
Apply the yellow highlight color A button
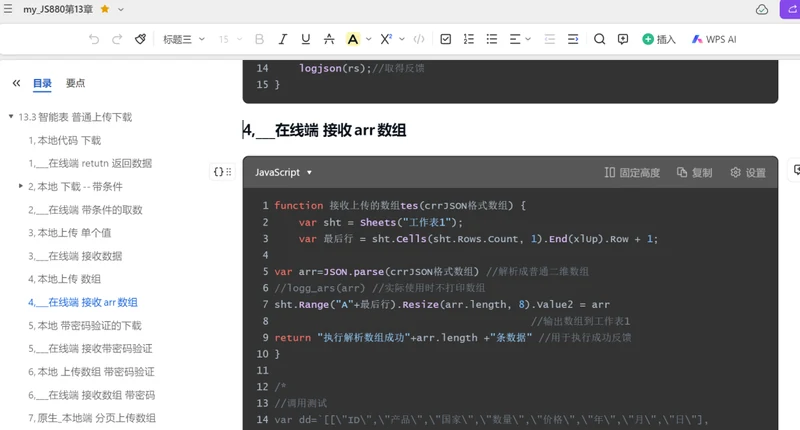tap(353, 39)
